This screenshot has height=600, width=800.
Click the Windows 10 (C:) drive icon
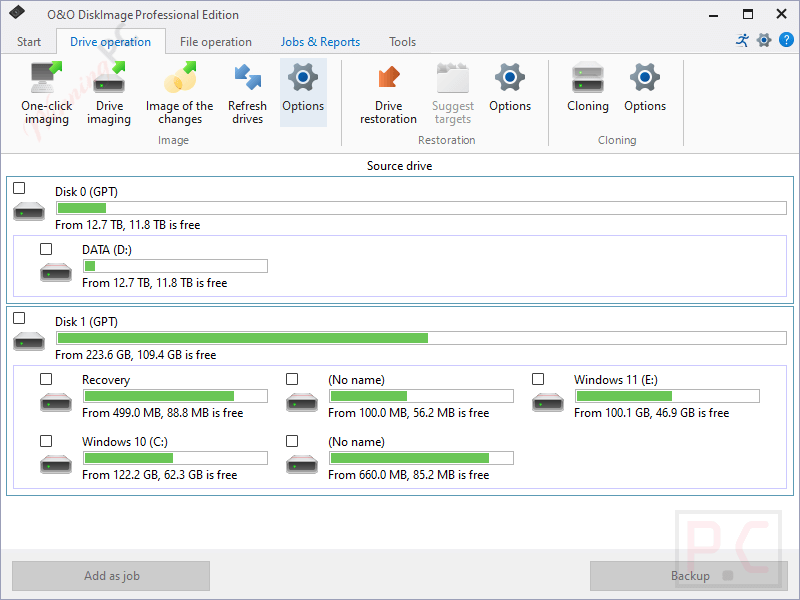pyautogui.click(x=56, y=464)
